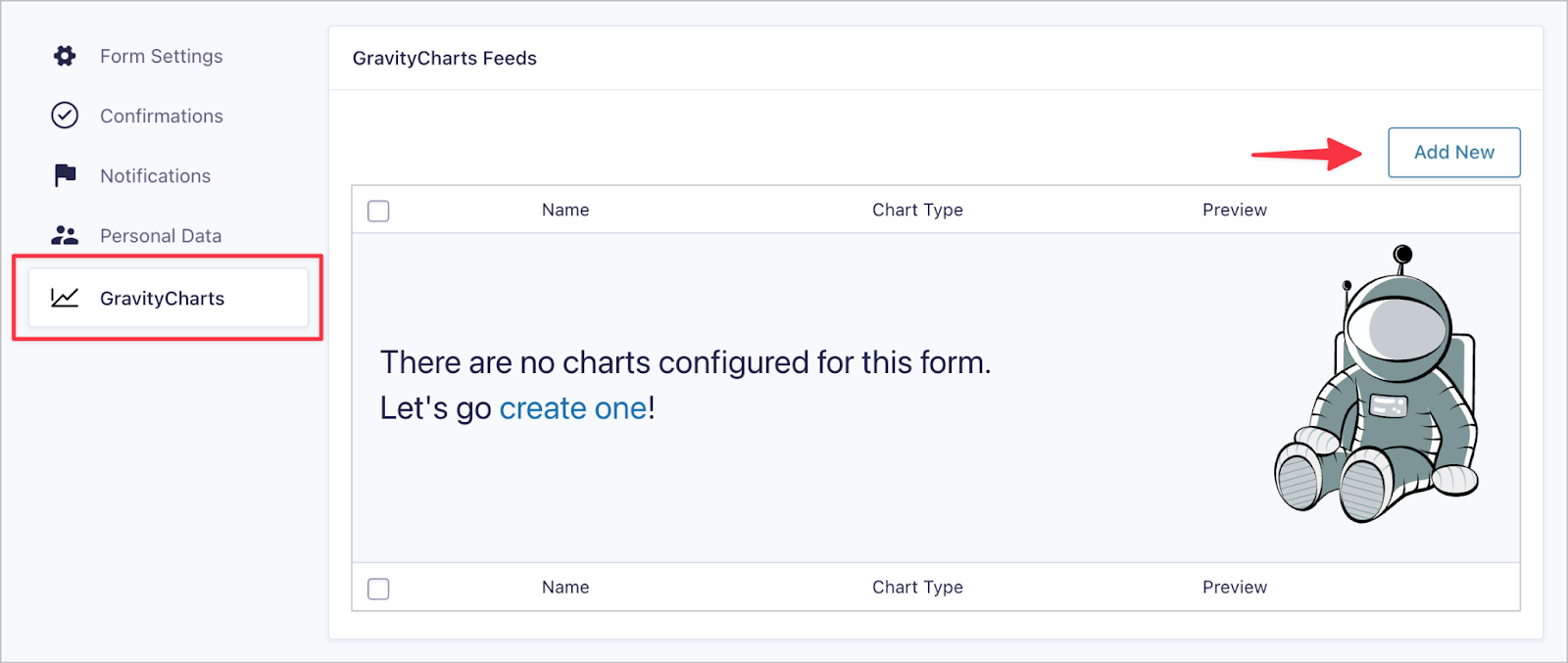Click the Preview column header

tap(1235, 211)
